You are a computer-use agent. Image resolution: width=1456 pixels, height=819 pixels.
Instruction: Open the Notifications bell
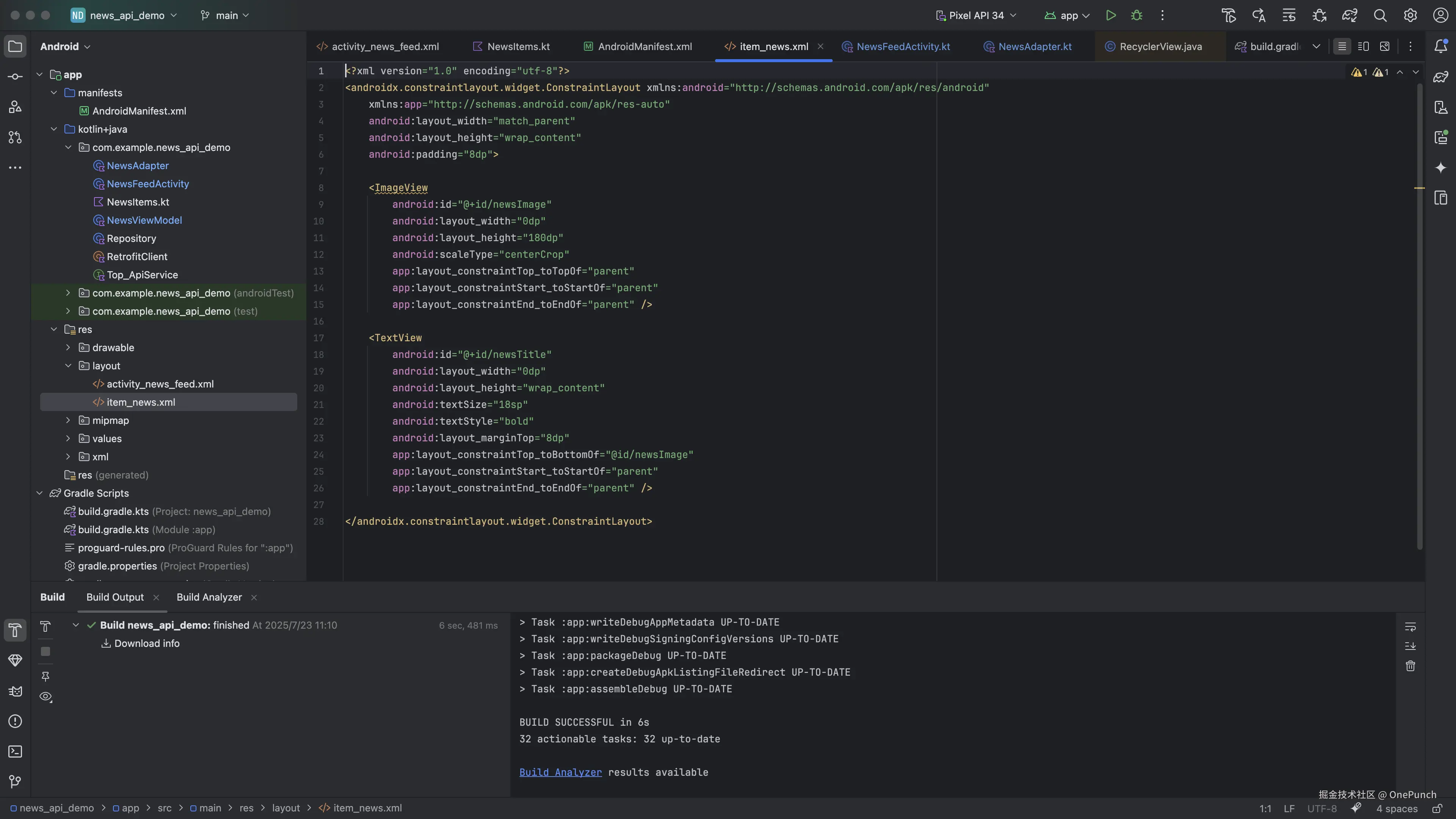pyautogui.click(x=1441, y=46)
